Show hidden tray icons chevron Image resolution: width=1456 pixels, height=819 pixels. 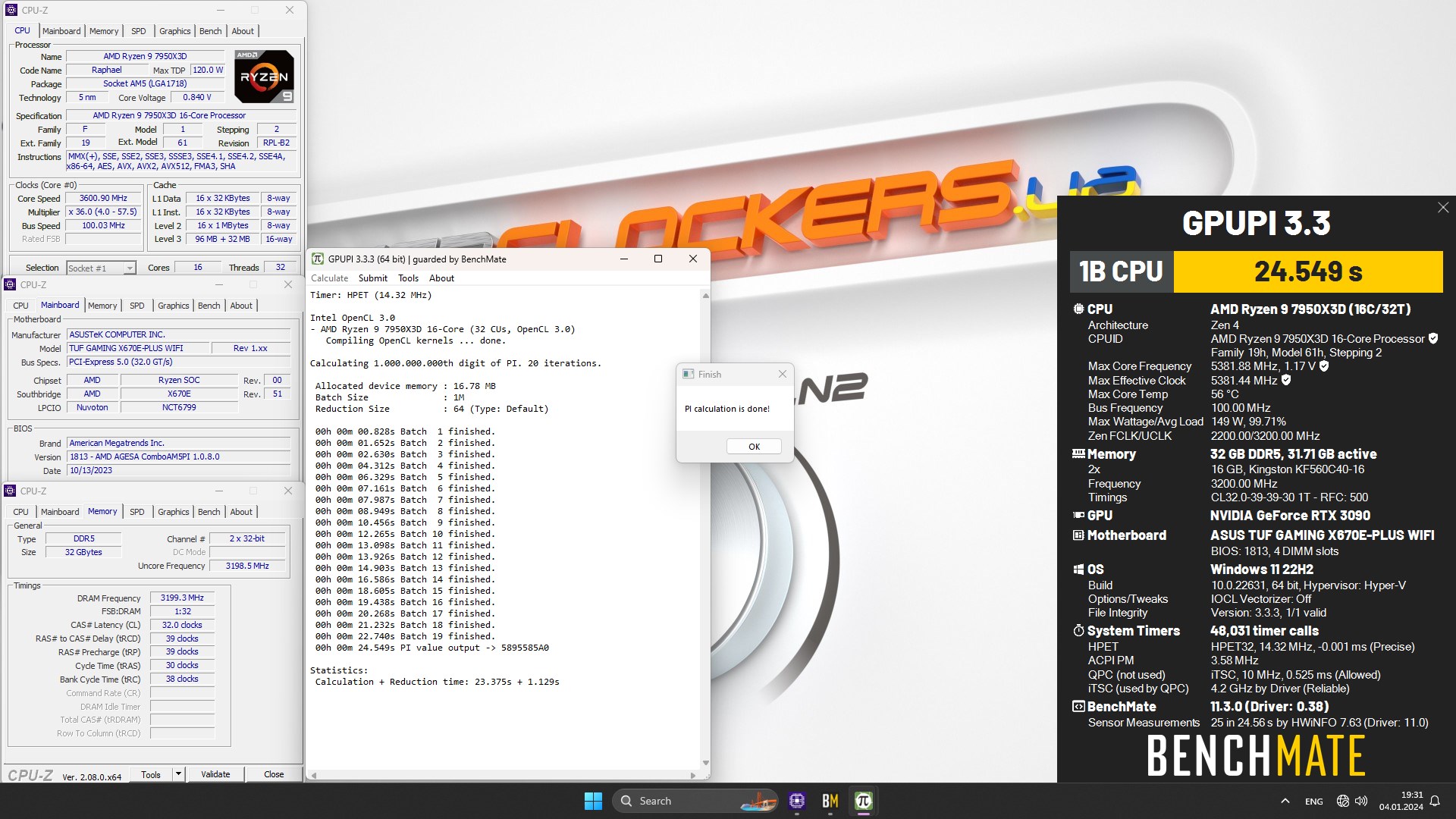[1285, 801]
